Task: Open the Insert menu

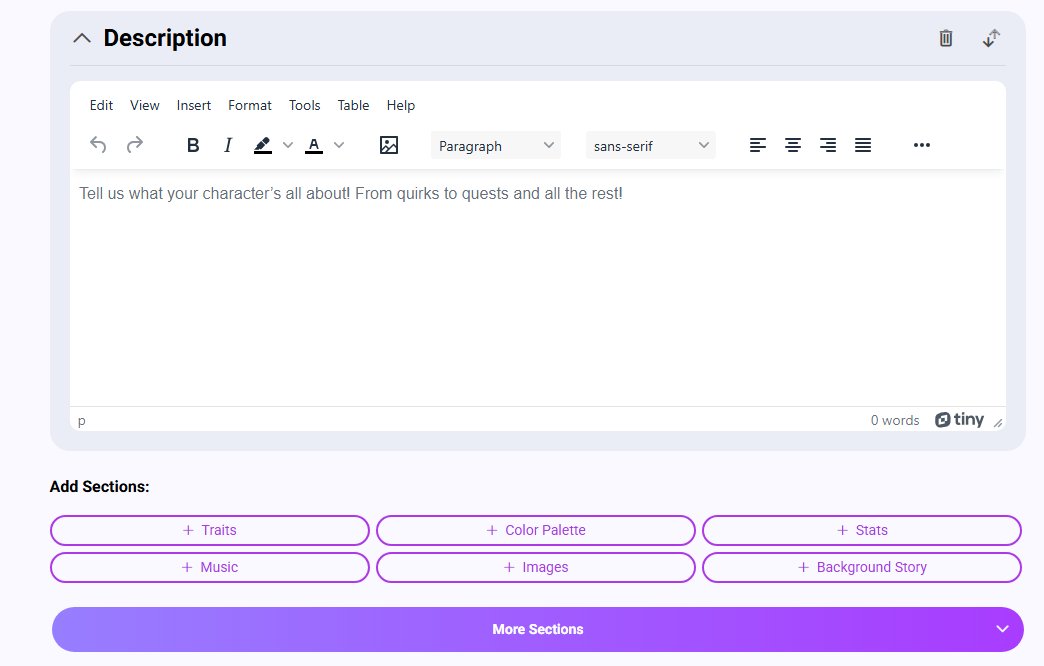Action: point(194,105)
